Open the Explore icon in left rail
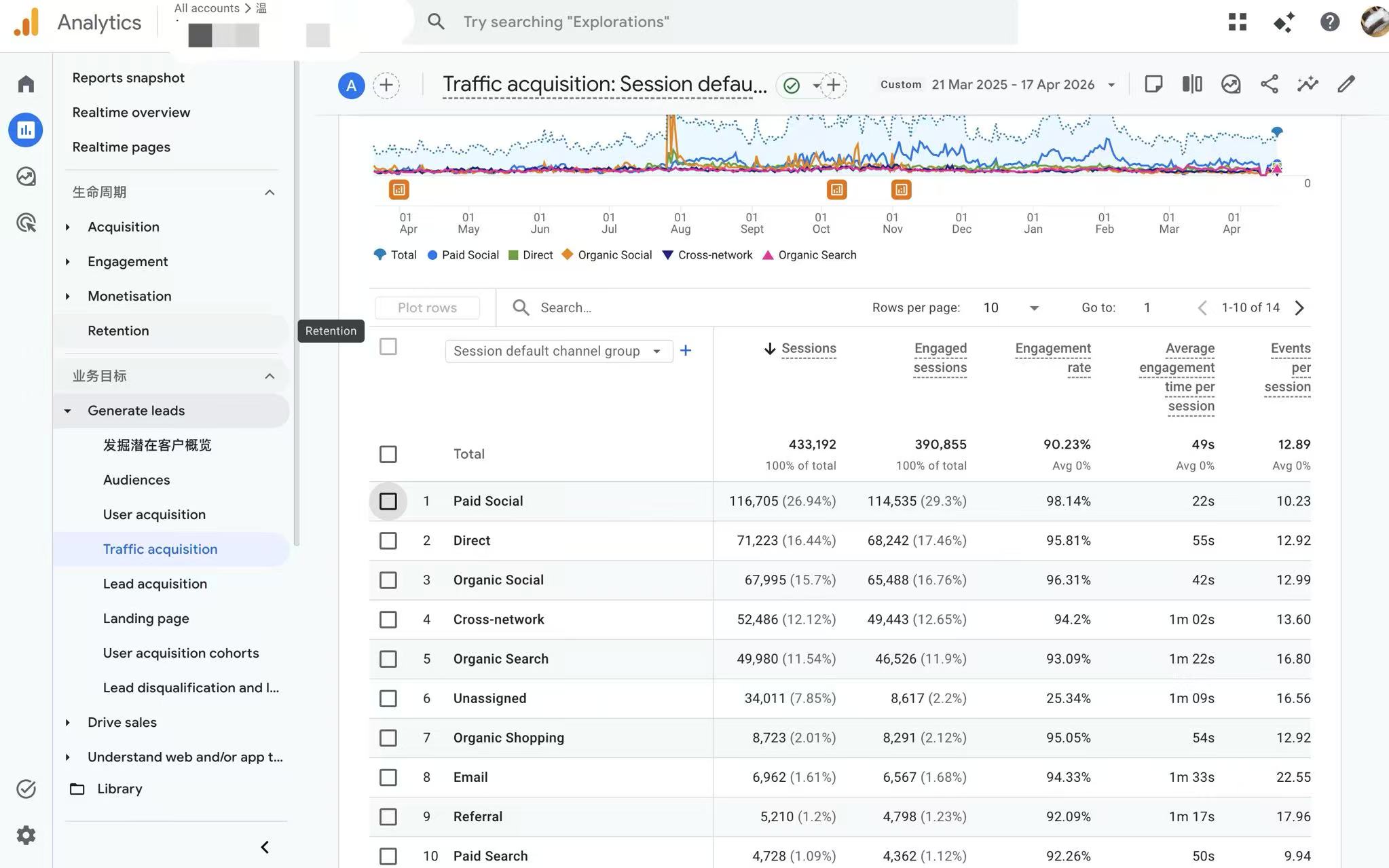 [26, 176]
